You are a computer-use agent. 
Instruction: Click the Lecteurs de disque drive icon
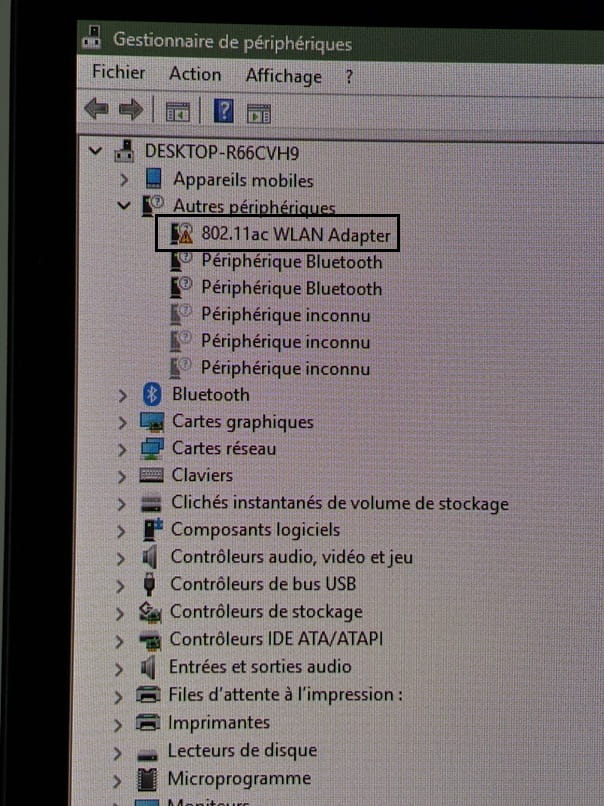coord(147,755)
